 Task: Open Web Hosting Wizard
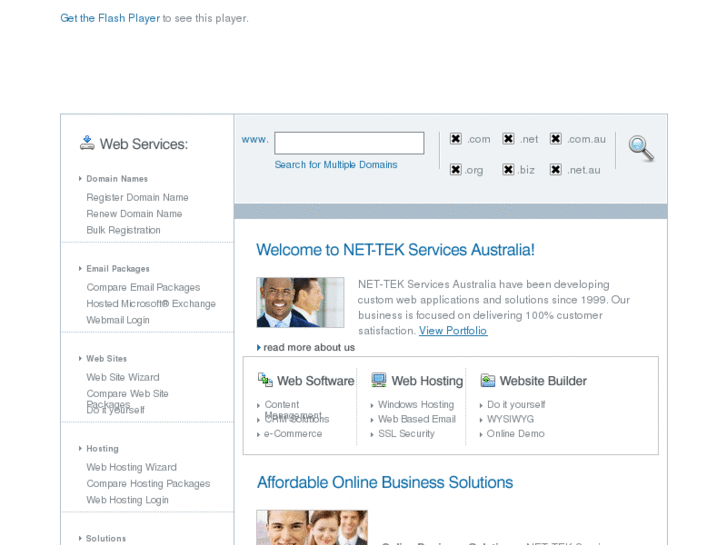132,467
